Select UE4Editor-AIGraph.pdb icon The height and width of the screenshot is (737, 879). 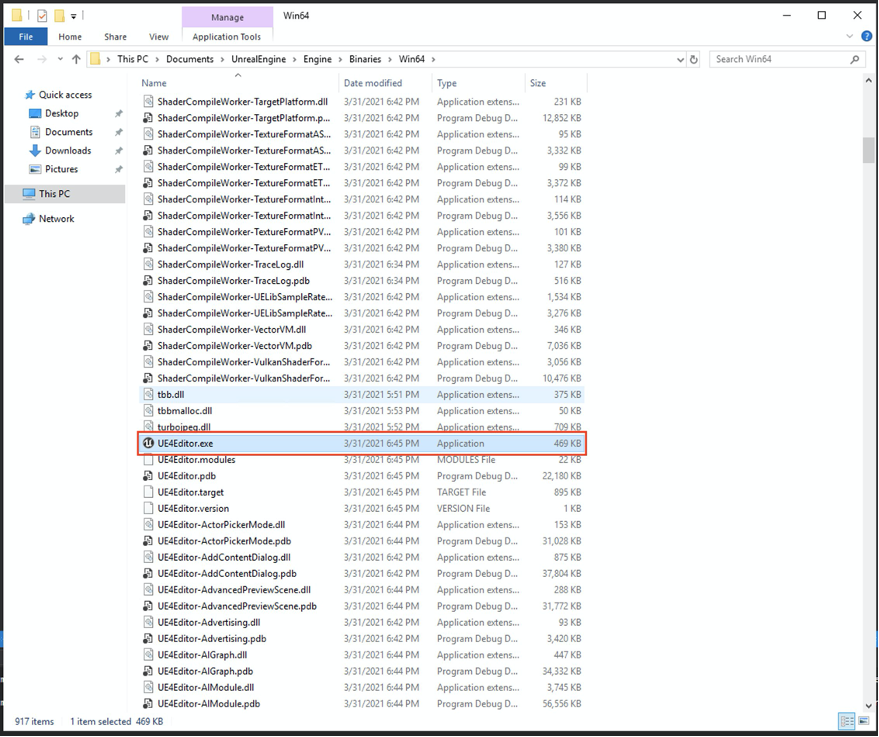pyautogui.click(x=148, y=671)
